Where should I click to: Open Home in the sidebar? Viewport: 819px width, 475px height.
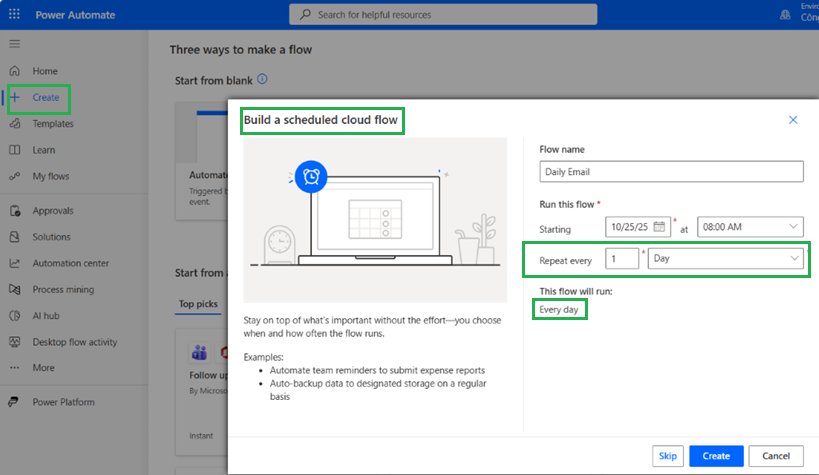[45, 71]
